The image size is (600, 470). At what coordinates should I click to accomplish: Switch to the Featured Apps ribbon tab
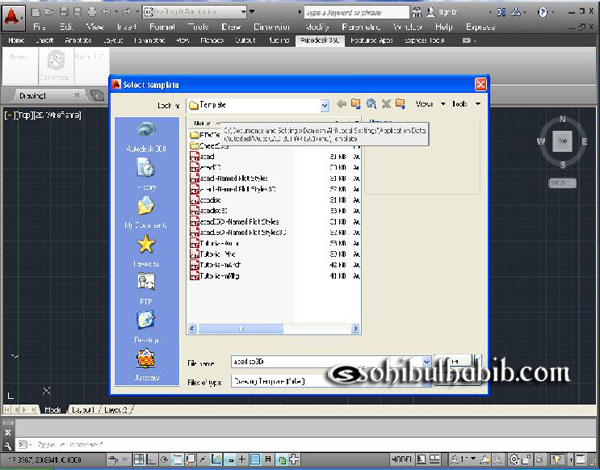pyautogui.click(x=372, y=41)
